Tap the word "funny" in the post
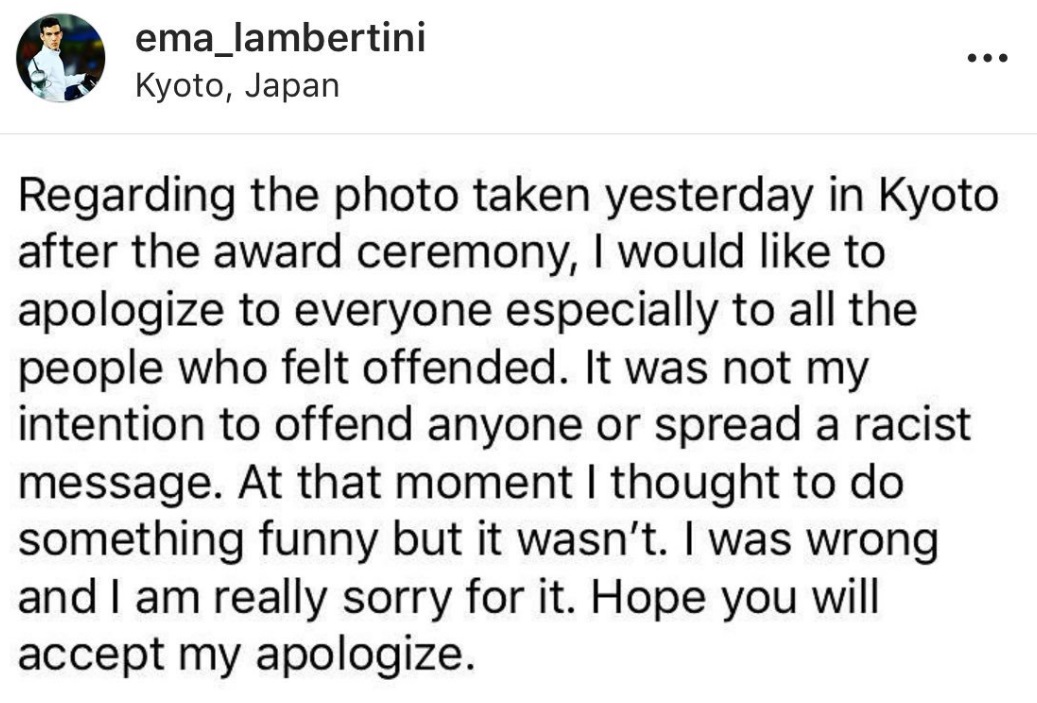The image size is (1037, 703). [x=318, y=540]
